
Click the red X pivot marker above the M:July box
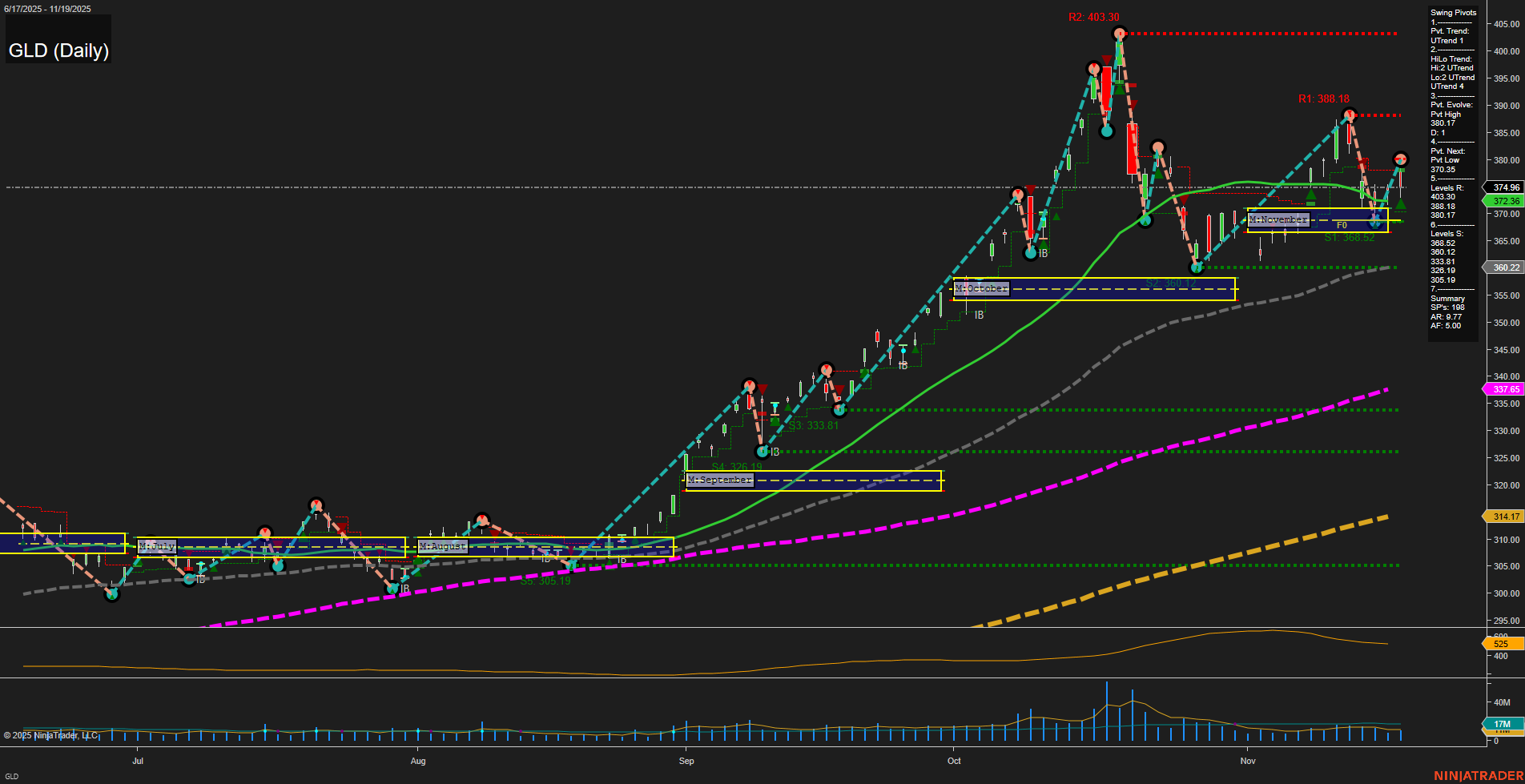click(317, 504)
